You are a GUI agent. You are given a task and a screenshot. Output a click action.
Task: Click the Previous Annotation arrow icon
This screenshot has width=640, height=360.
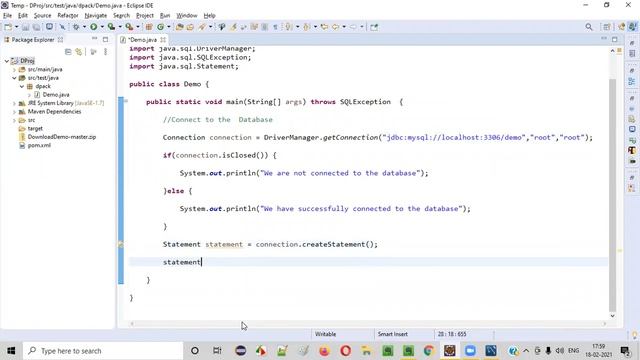pyautogui.click(x=306, y=27)
